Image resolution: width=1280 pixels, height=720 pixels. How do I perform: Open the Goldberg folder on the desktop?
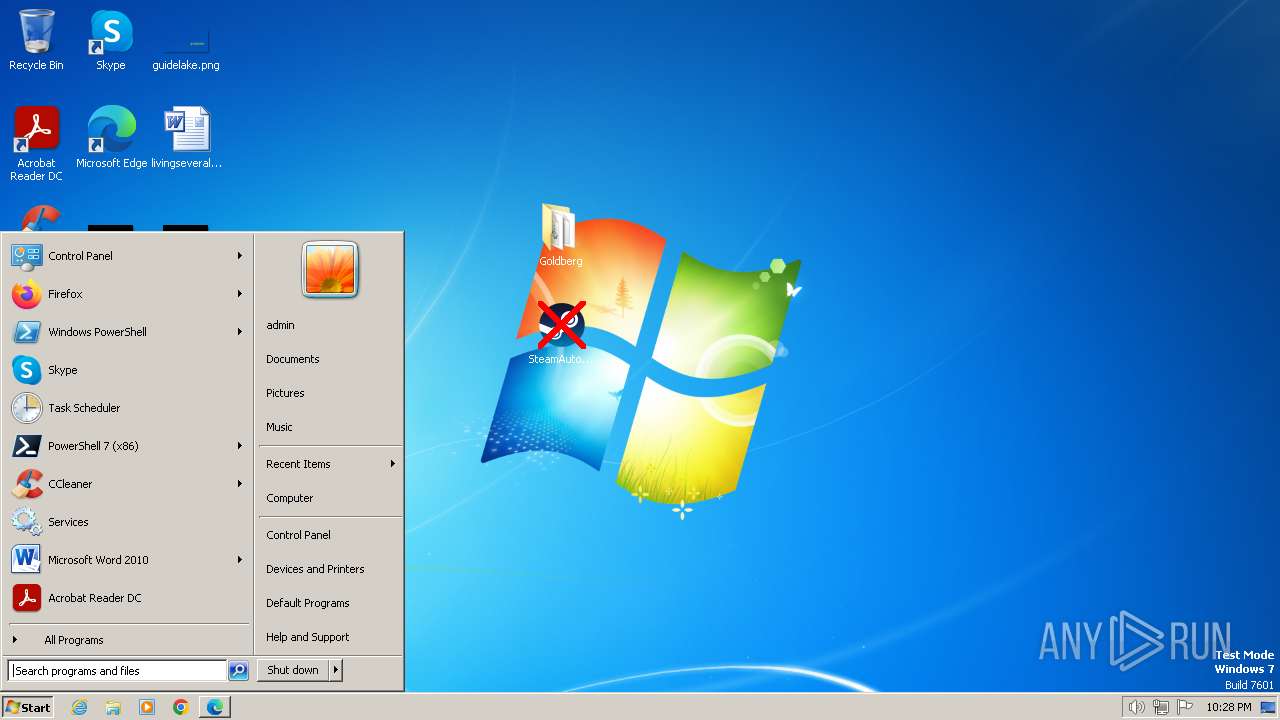click(560, 235)
